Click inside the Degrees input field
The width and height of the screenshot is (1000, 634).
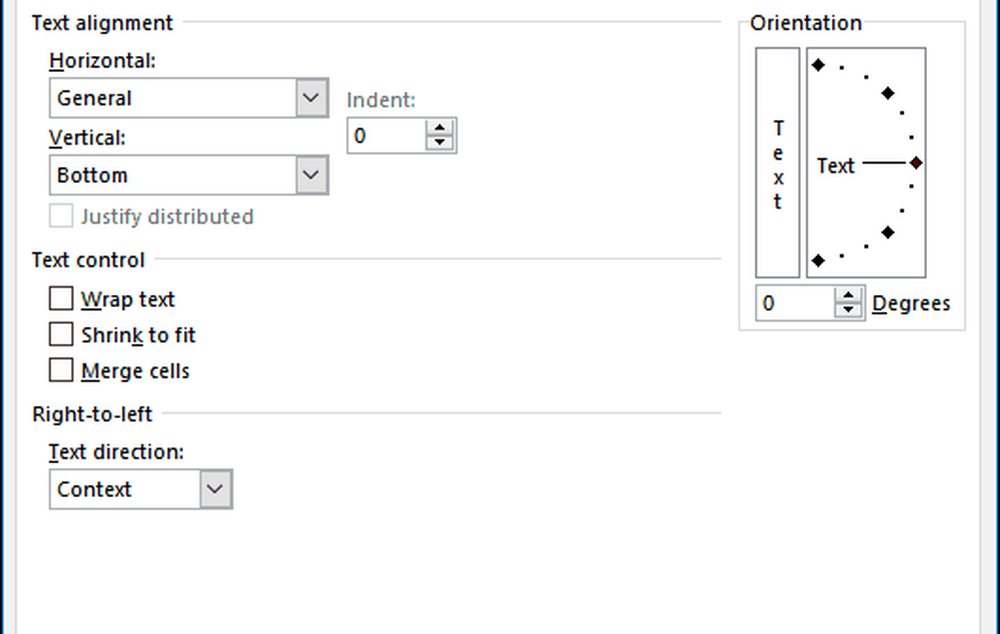795,303
